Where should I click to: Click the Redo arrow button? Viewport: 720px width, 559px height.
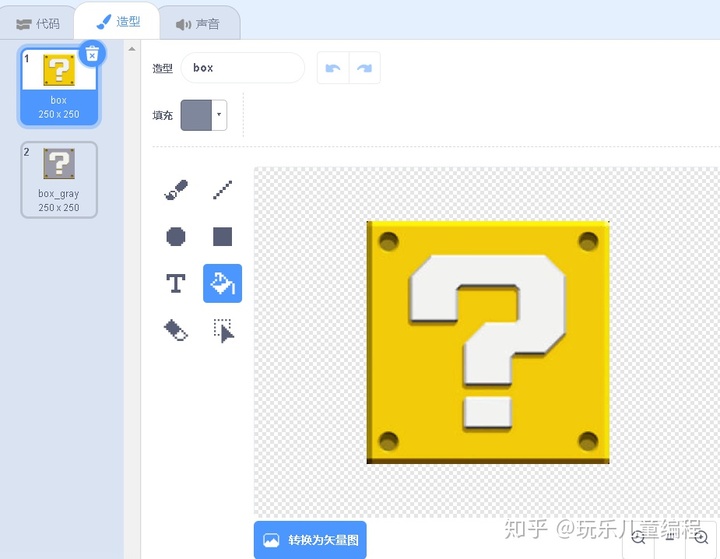(365, 68)
